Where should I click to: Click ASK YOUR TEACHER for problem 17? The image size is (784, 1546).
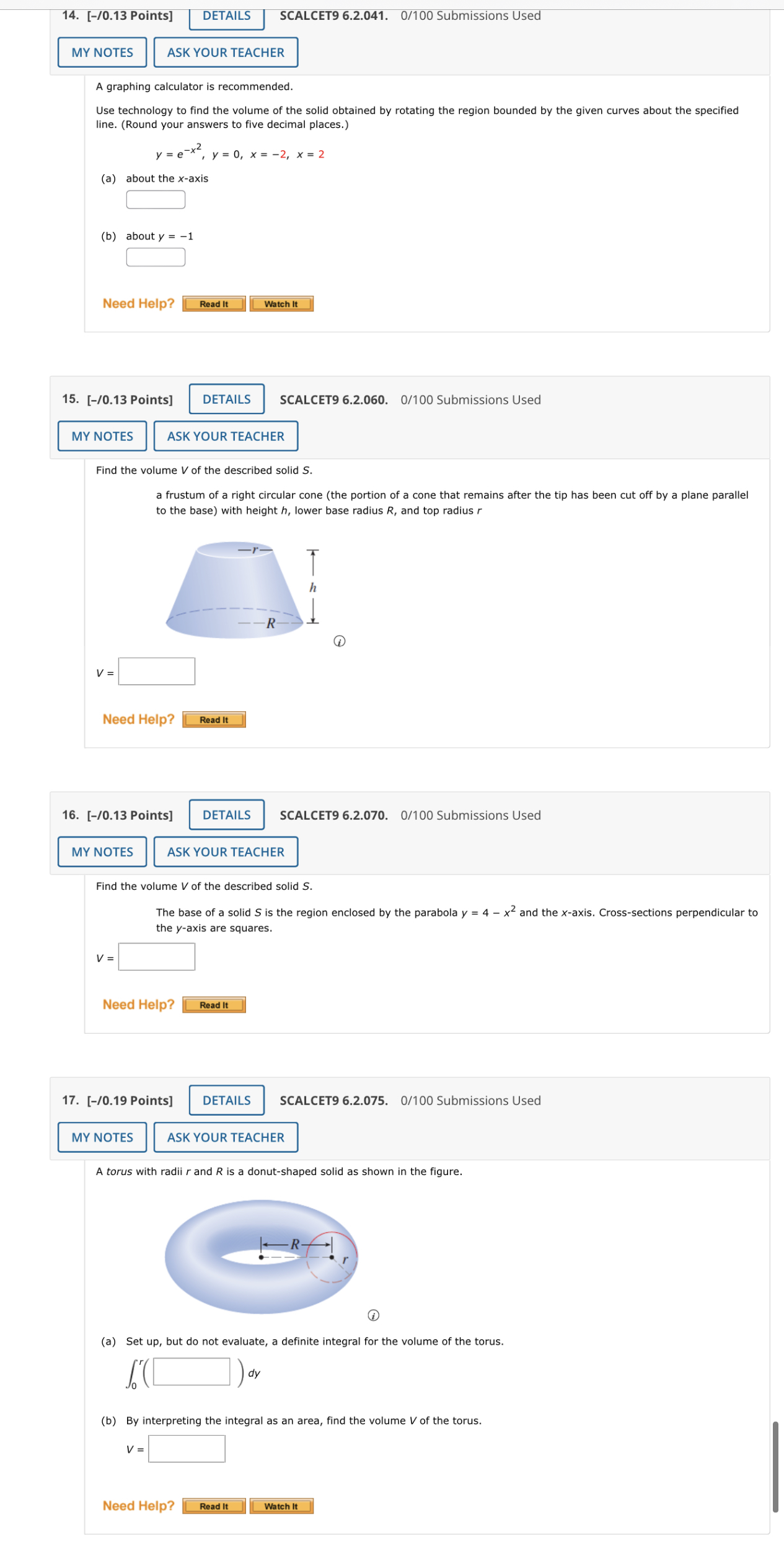(x=226, y=1137)
